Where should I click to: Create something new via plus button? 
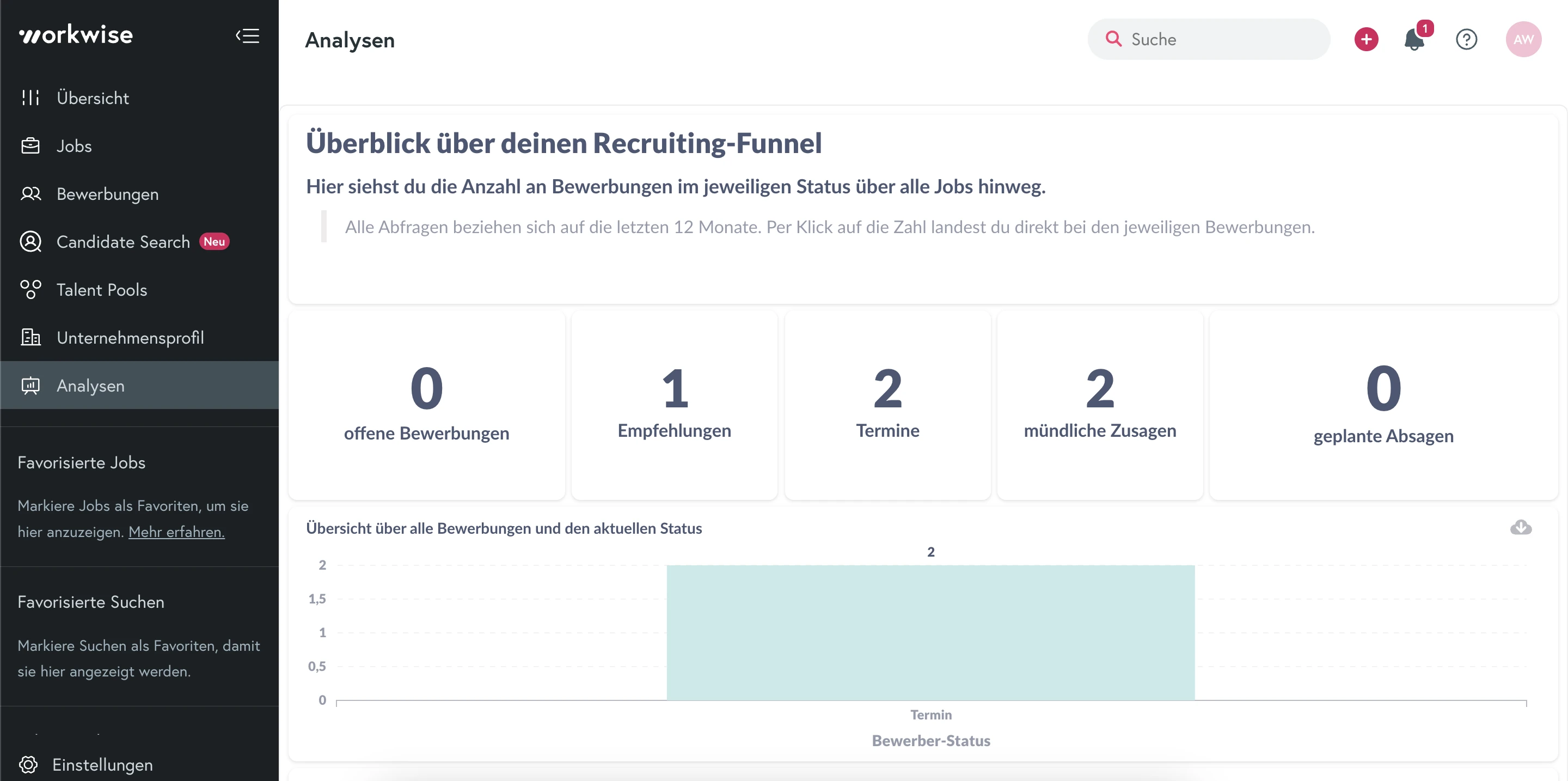pos(1365,39)
